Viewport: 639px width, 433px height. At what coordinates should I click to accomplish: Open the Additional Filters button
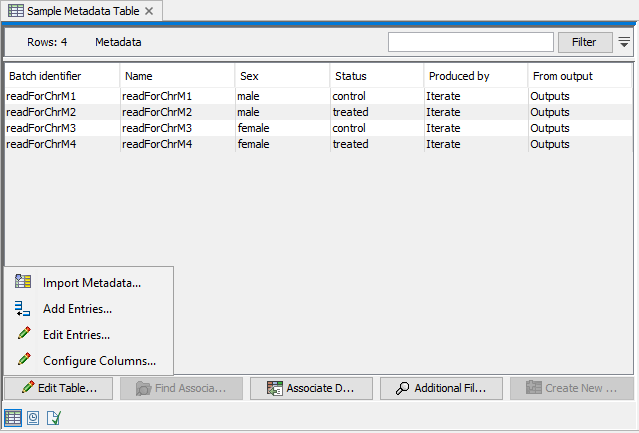pyautogui.click(x=441, y=388)
